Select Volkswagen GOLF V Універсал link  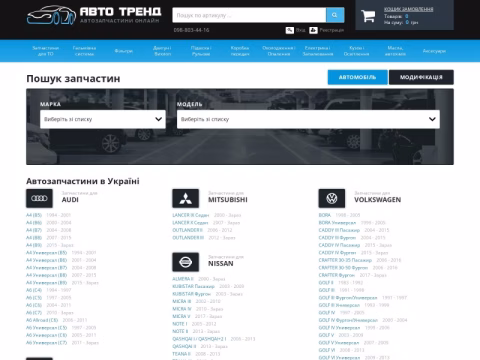339,343
